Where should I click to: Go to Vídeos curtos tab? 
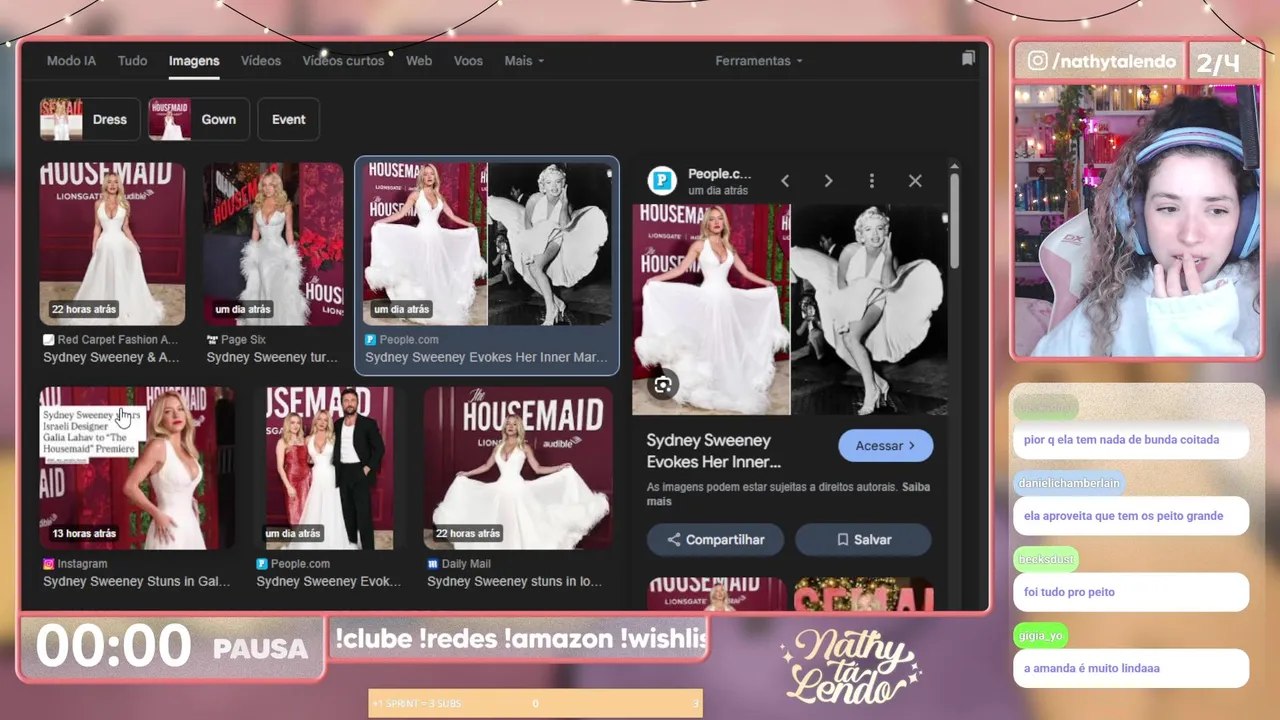tap(343, 61)
